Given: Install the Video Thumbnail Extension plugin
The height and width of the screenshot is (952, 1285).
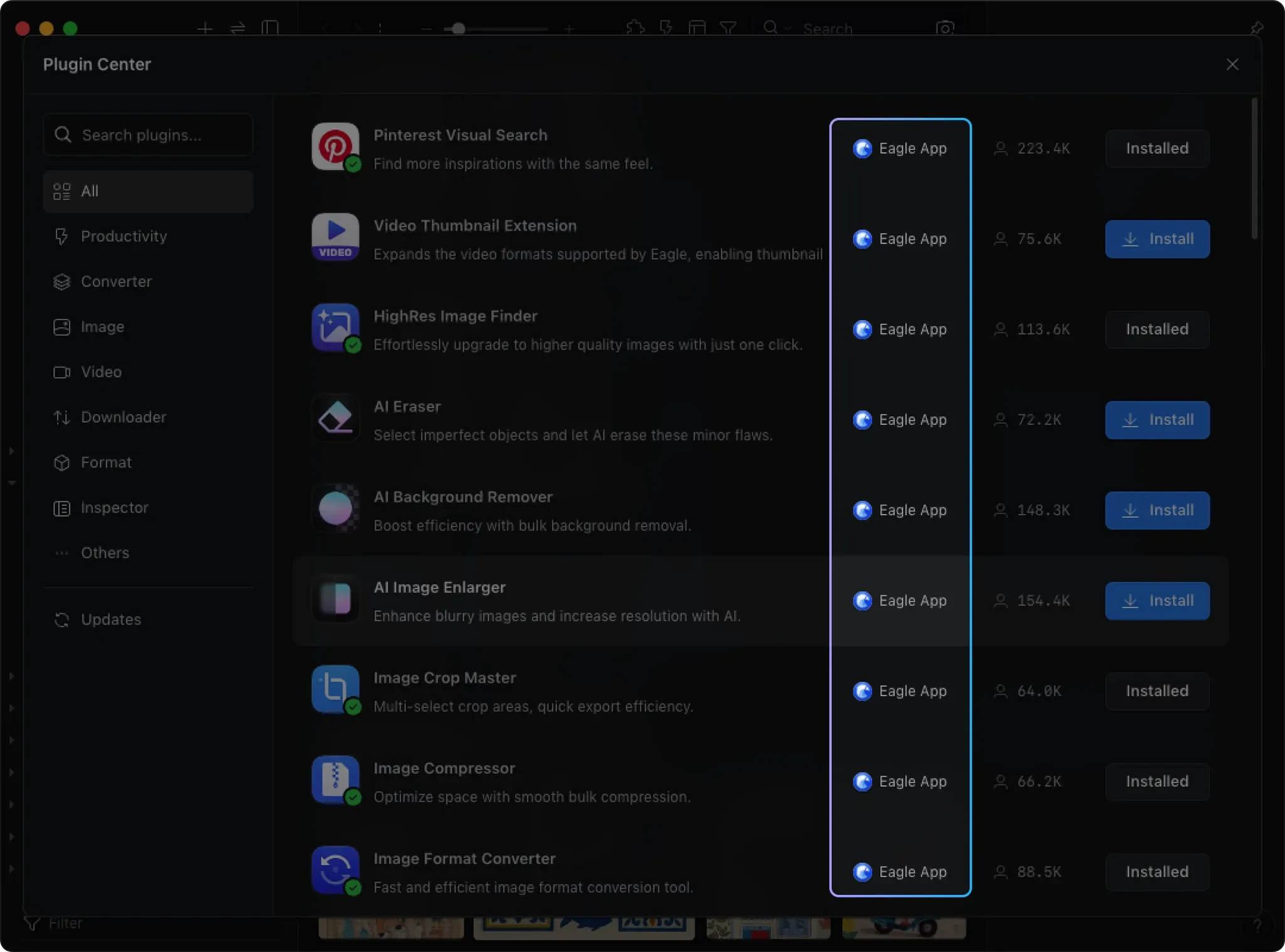Looking at the screenshot, I should (1157, 239).
